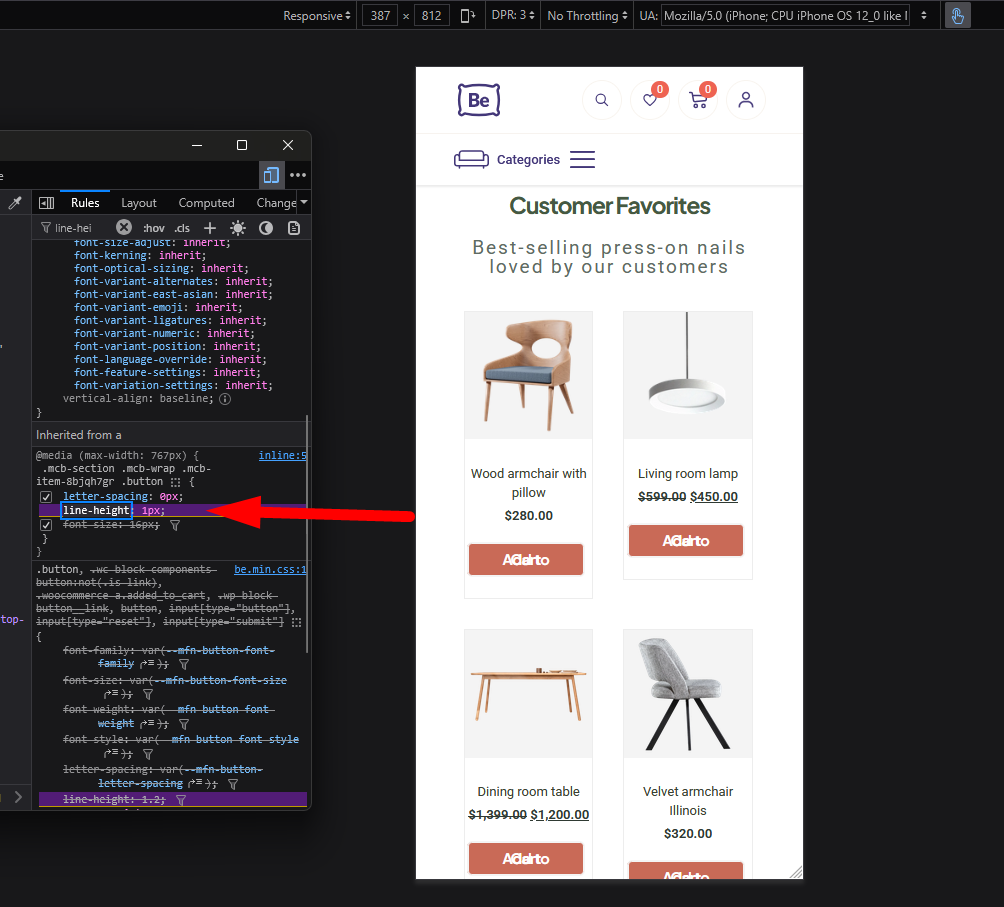Rotate the viewport orientation
This screenshot has height=907, width=1004.
(x=467, y=16)
